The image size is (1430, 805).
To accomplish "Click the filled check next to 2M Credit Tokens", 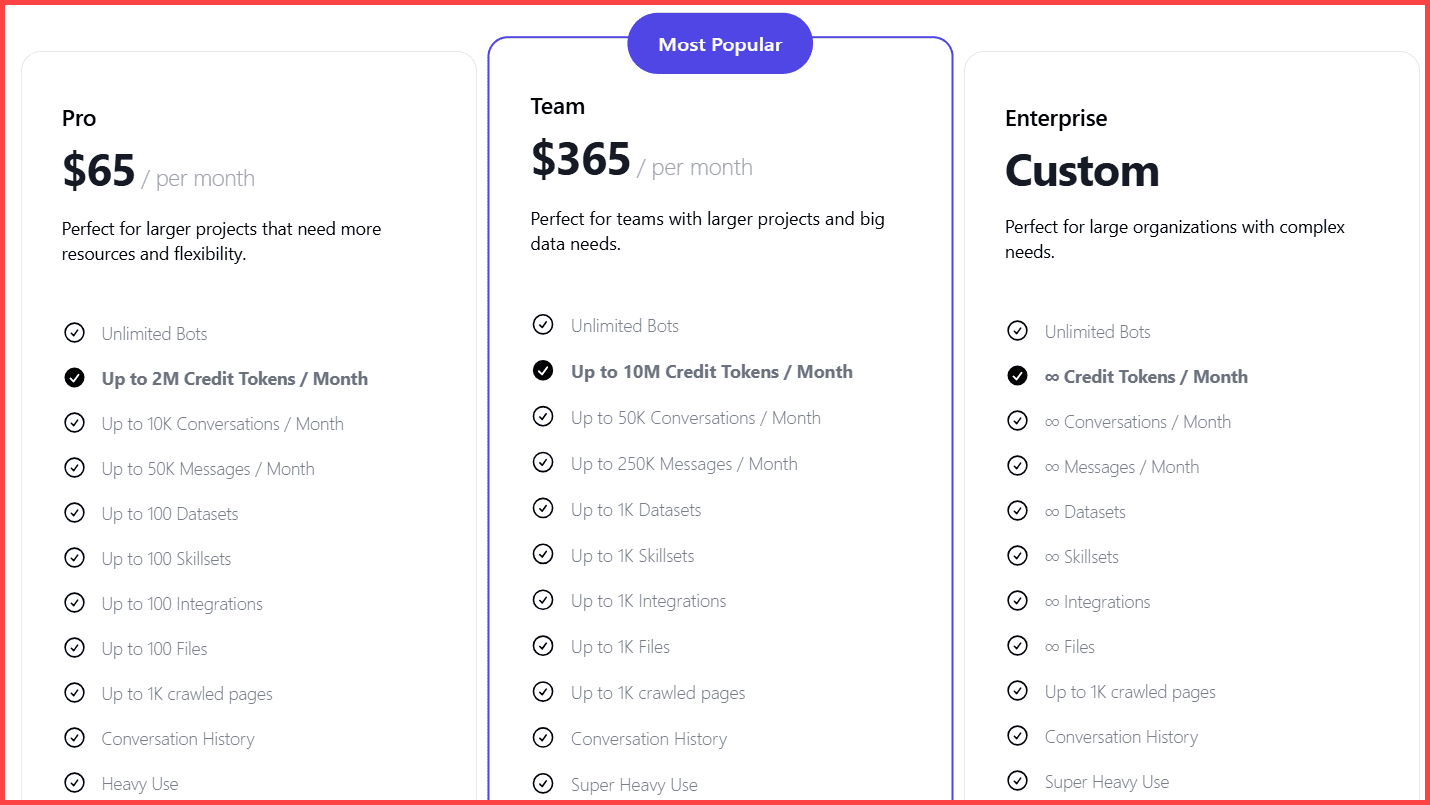I will click(74, 378).
